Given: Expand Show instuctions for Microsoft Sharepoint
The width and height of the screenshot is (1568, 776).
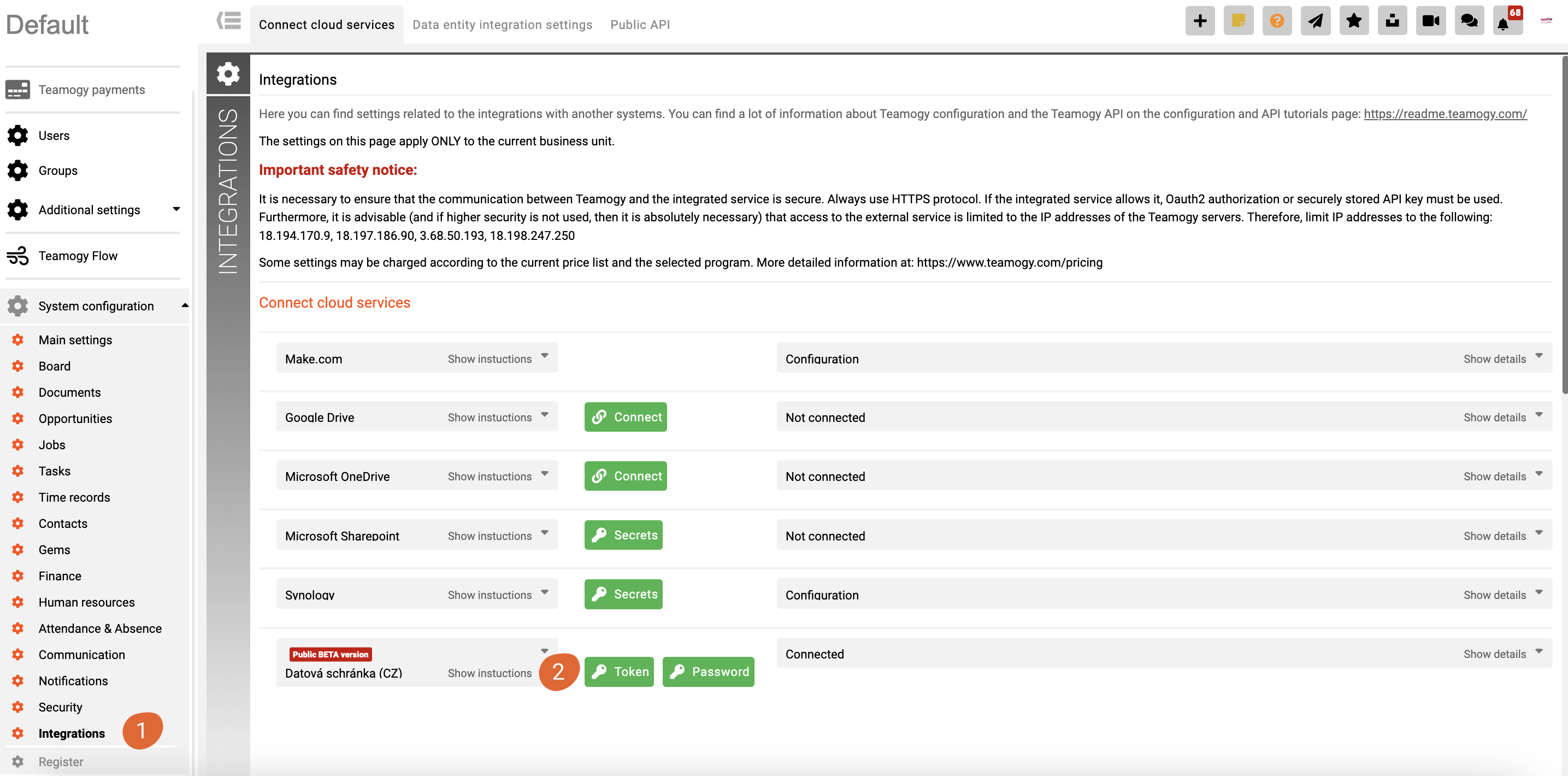Looking at the screenshot, I should tap(497, 536).
